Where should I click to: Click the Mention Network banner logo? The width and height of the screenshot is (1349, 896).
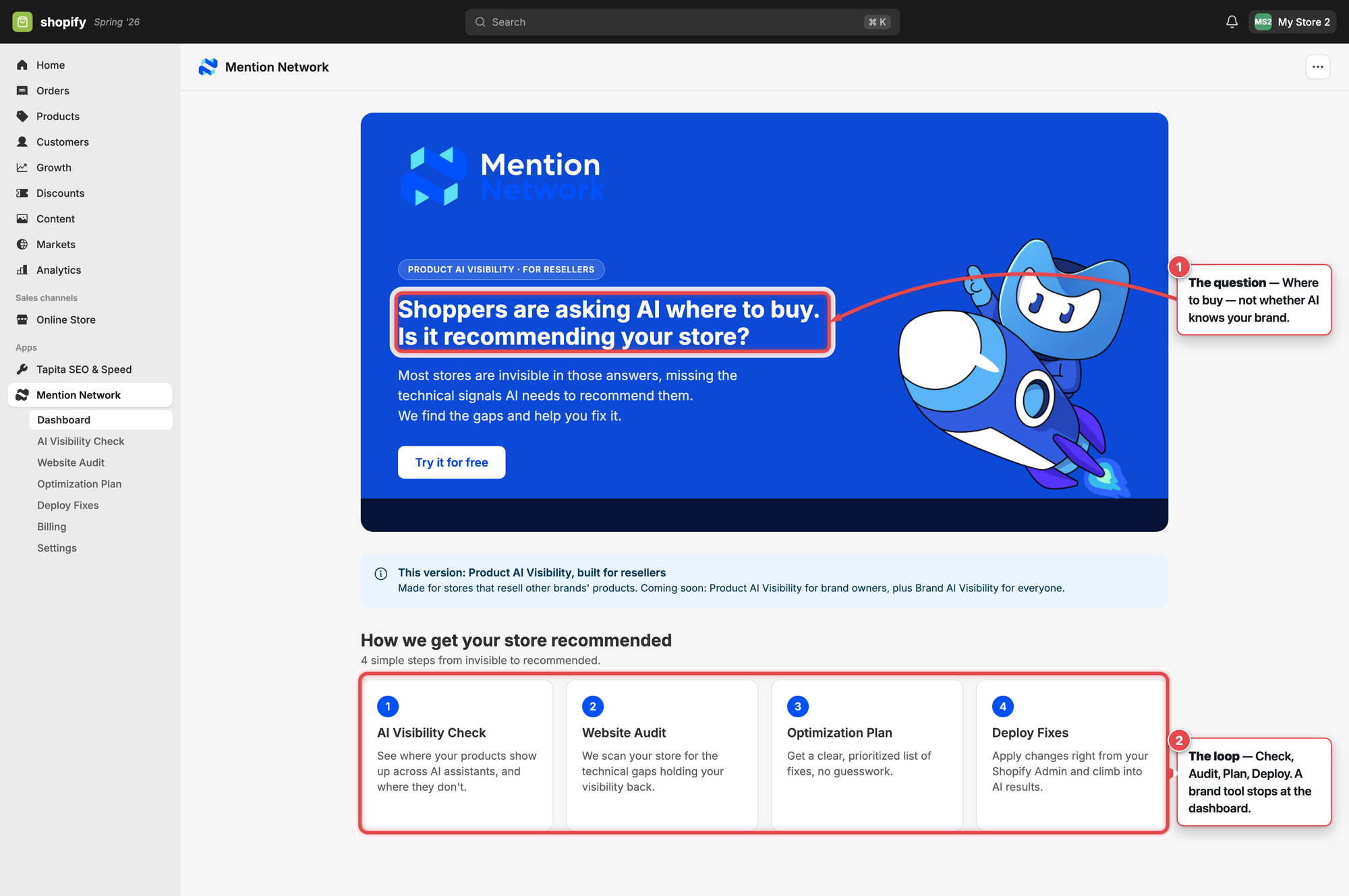pyautogui.click(x=502, y=176)
